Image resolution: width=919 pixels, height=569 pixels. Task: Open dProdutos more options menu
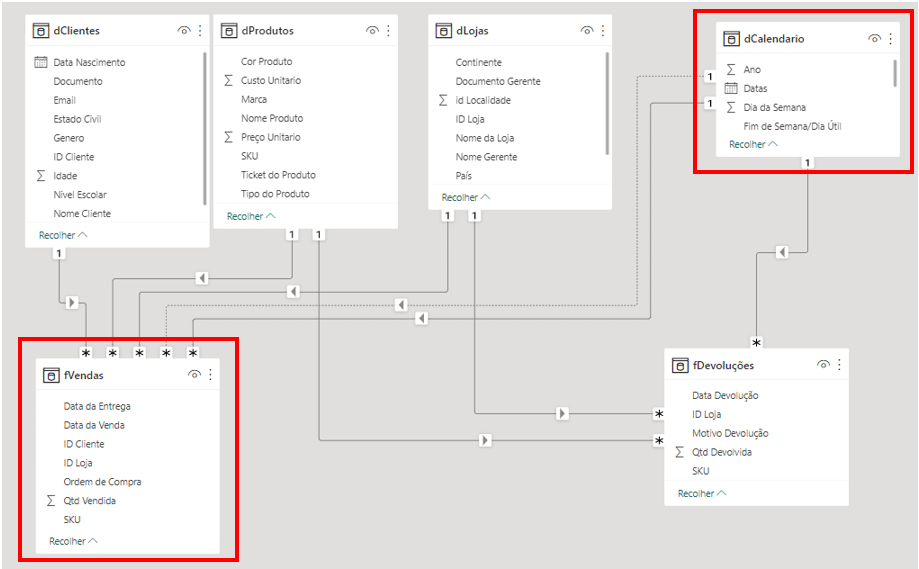coord(389,30)
